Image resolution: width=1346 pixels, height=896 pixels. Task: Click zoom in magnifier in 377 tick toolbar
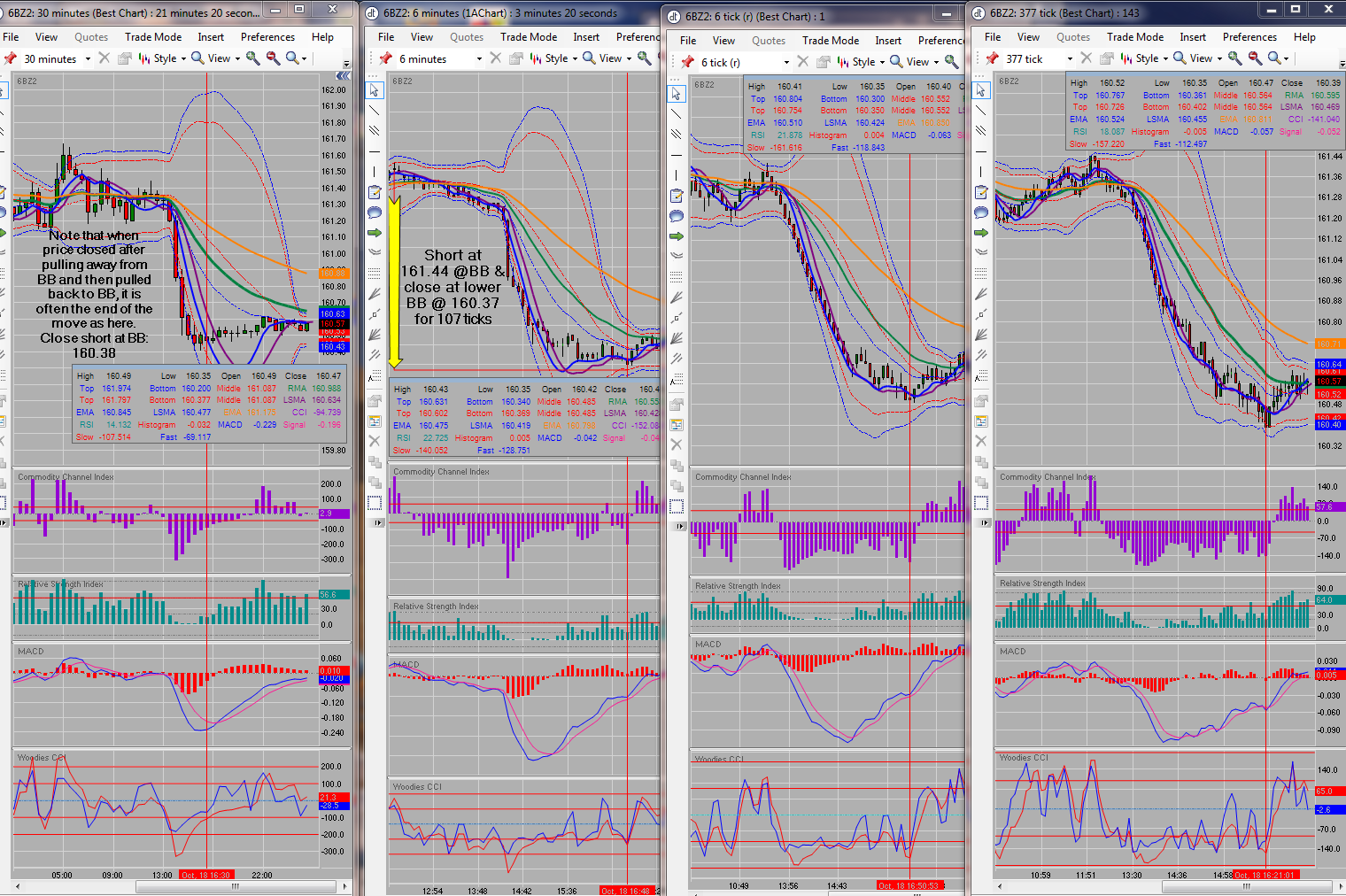pos(1234,58)
